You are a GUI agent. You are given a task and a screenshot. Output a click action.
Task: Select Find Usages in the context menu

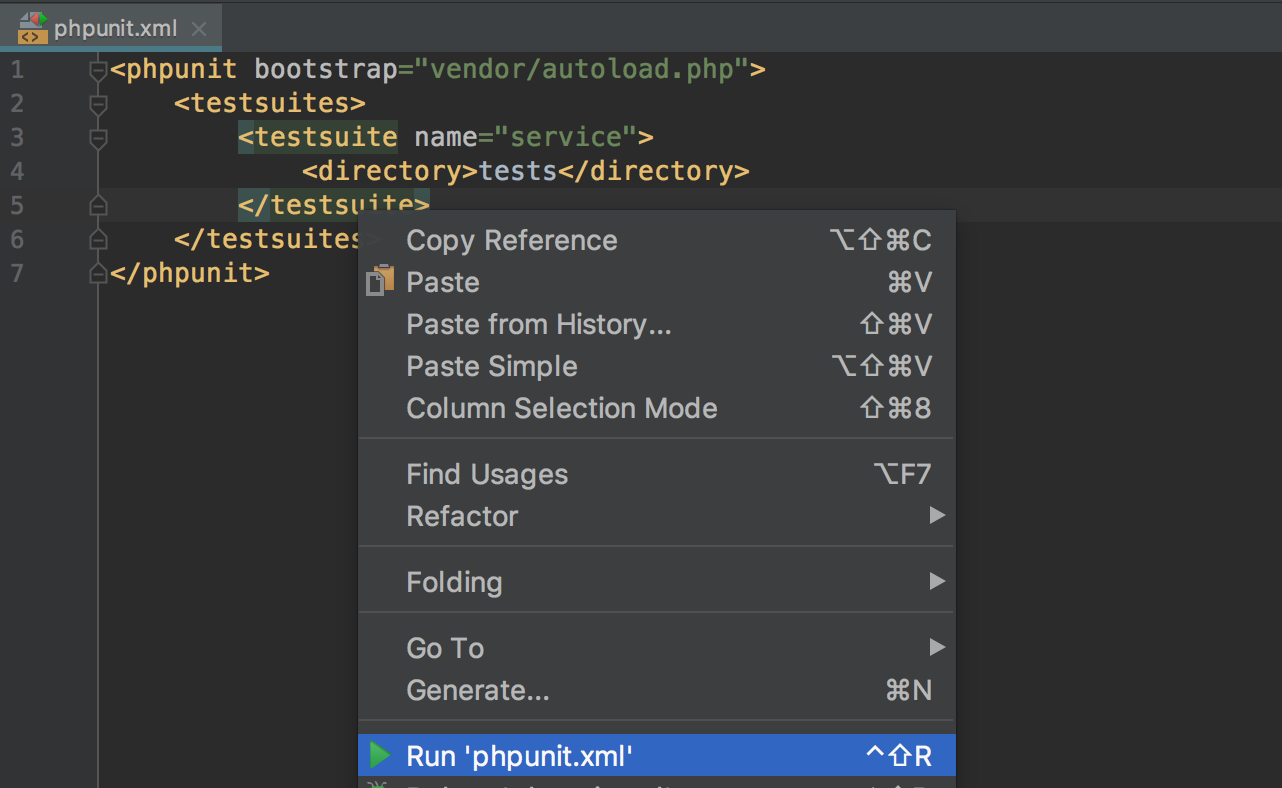click(x=487, y=474)
